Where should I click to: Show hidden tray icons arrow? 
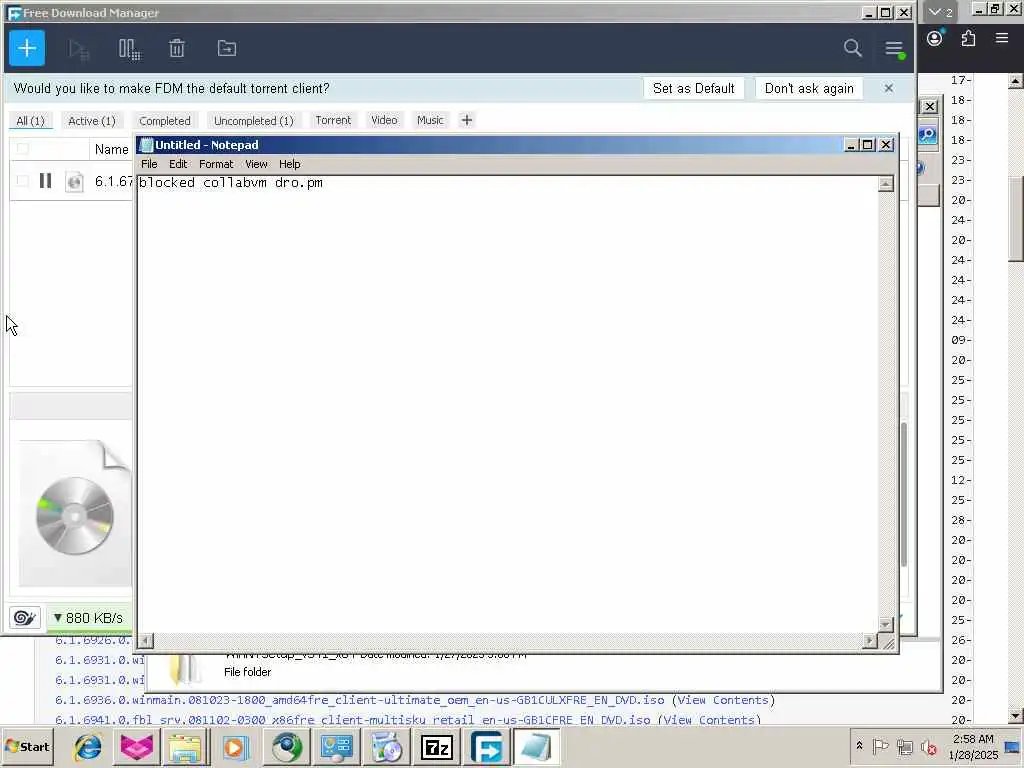pos(859,745)
